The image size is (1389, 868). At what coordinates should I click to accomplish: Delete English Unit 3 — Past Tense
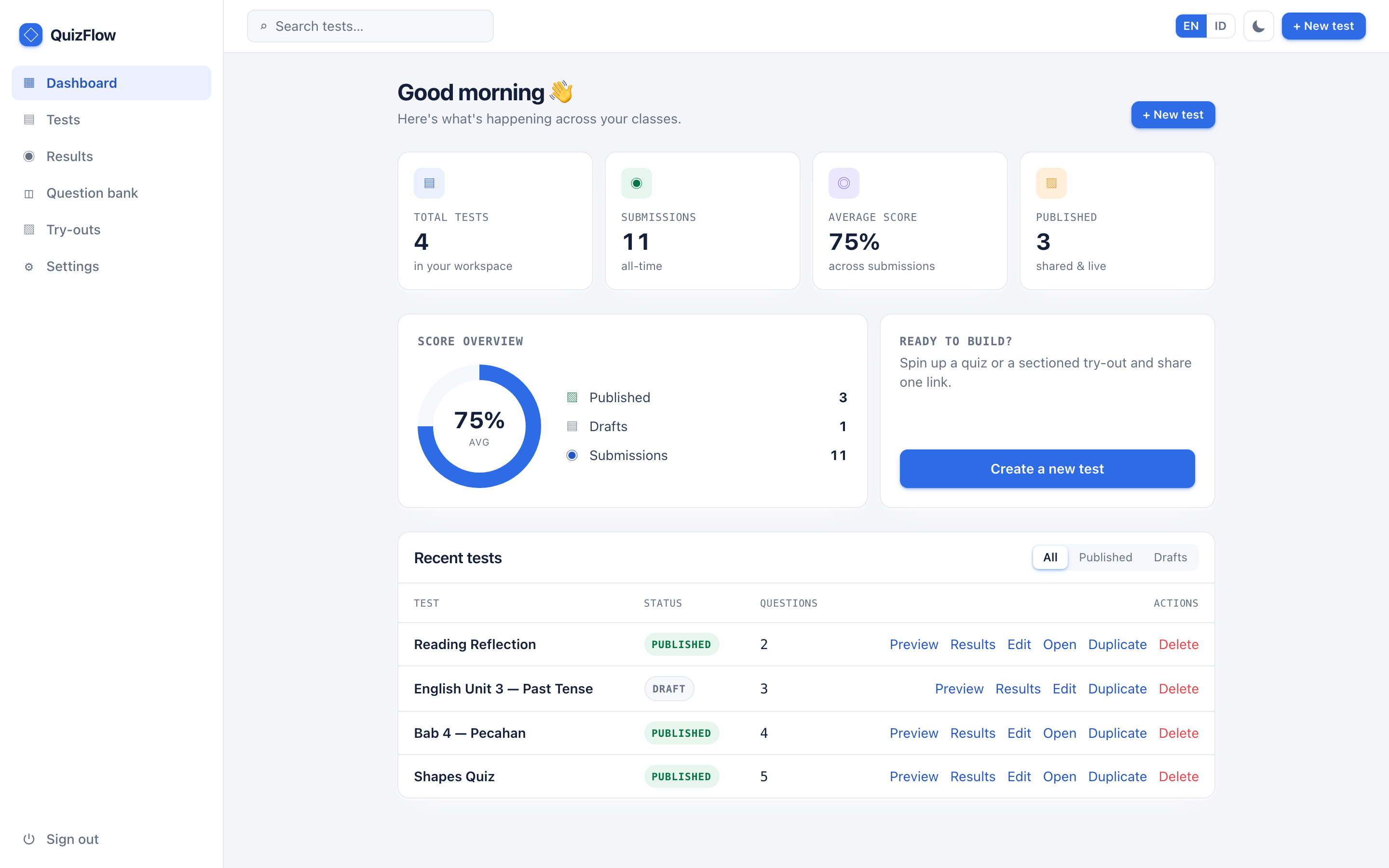(x=1179, y=689)
